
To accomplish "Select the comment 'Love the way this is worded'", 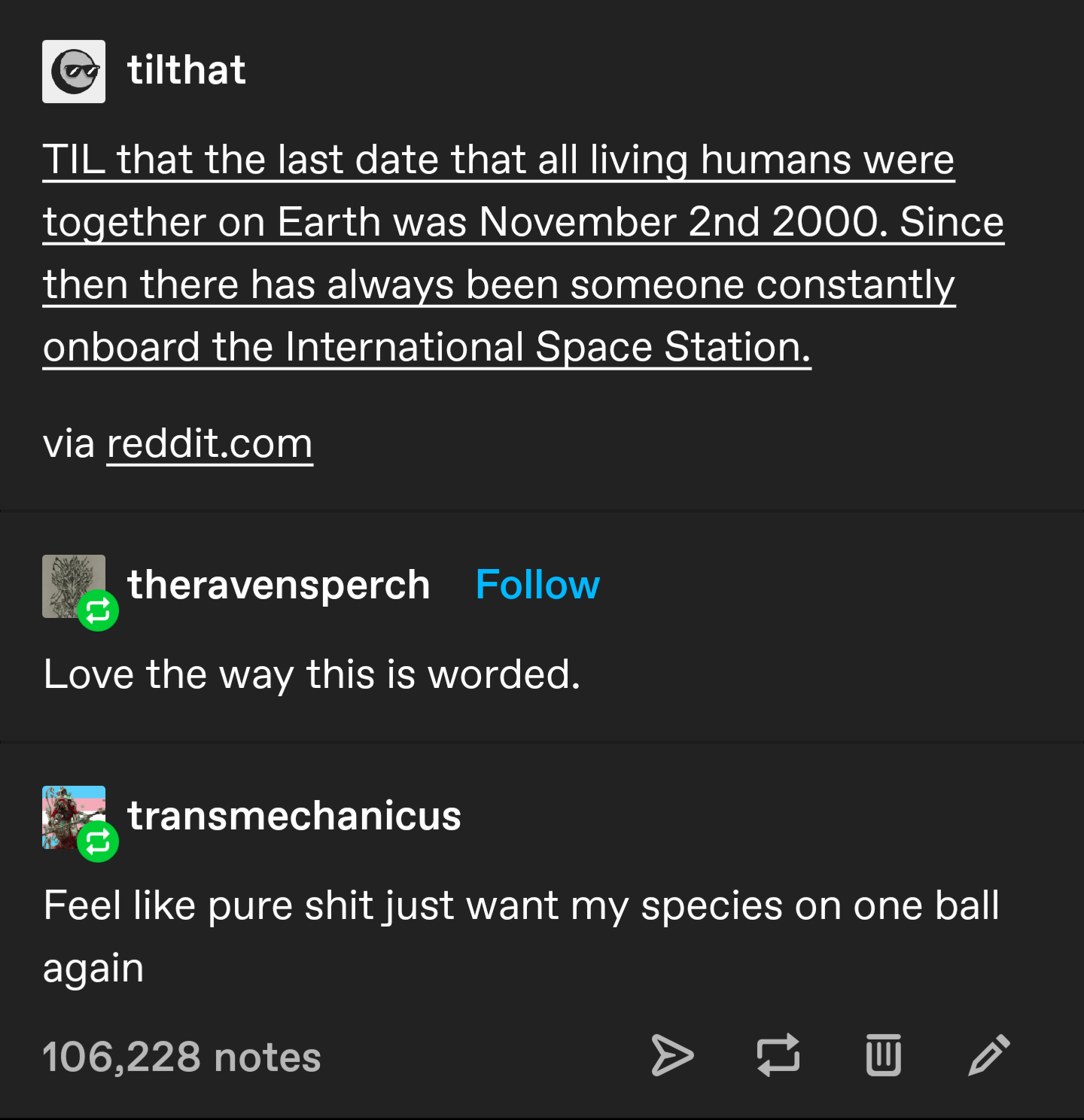I will [x=311, y=674].
